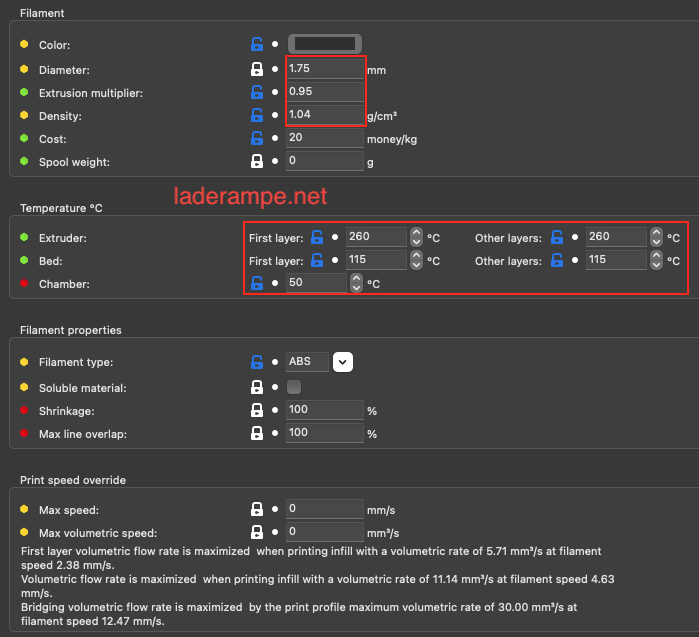Click the Extruder first layer temperature stepper

pos(416,237)
